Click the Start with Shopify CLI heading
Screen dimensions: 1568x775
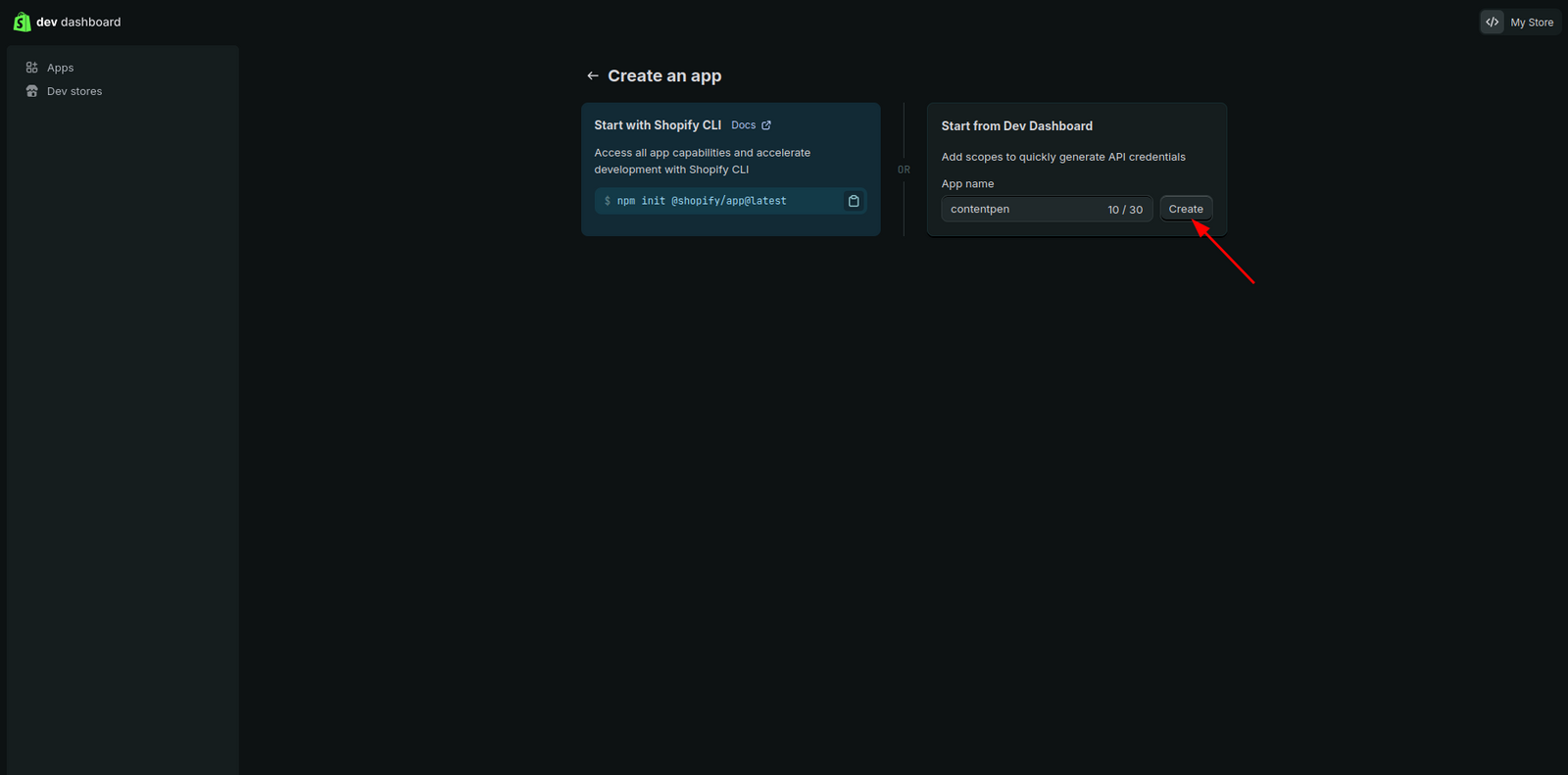(658, 125)
